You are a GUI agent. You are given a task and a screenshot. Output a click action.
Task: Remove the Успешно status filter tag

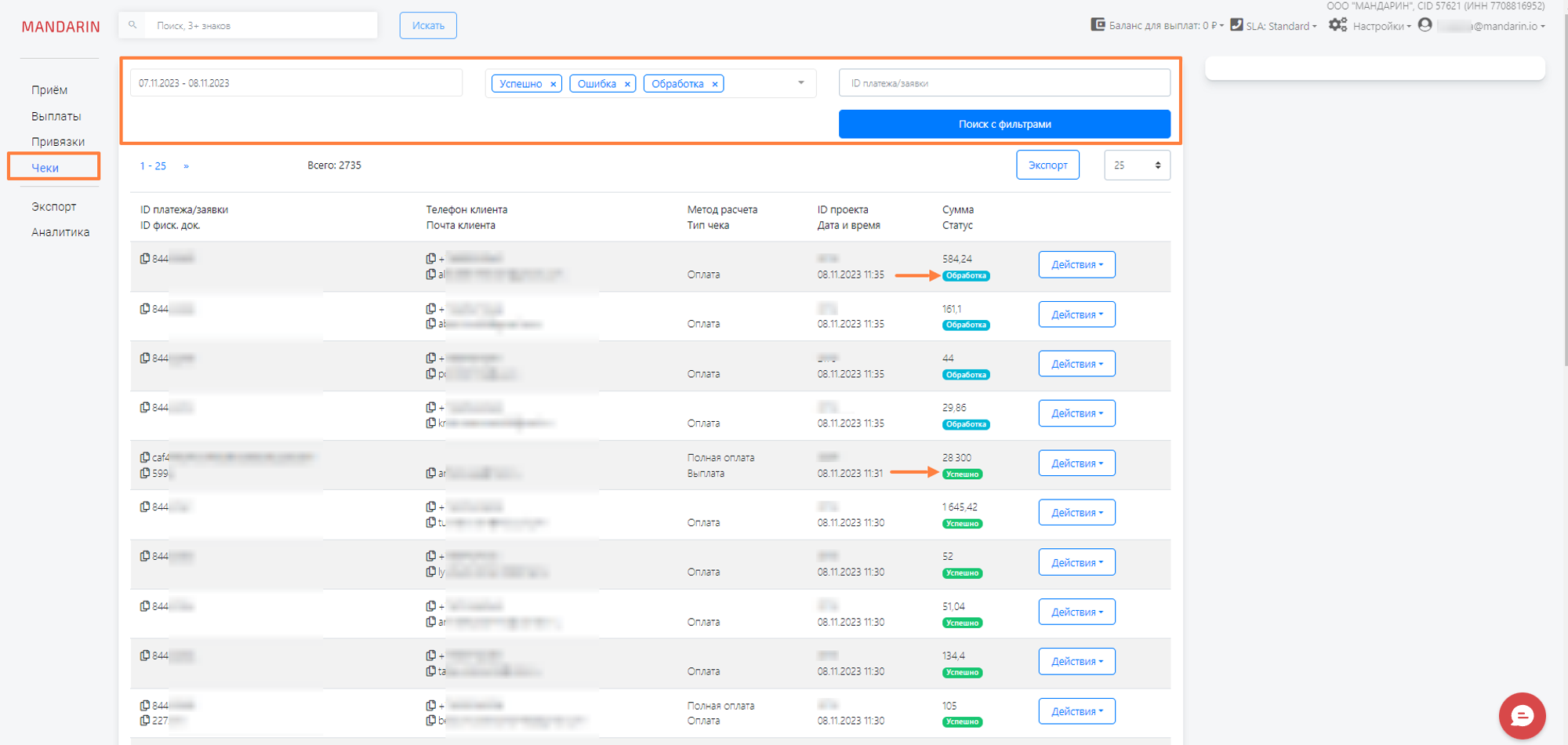click(x=554, y=84)
